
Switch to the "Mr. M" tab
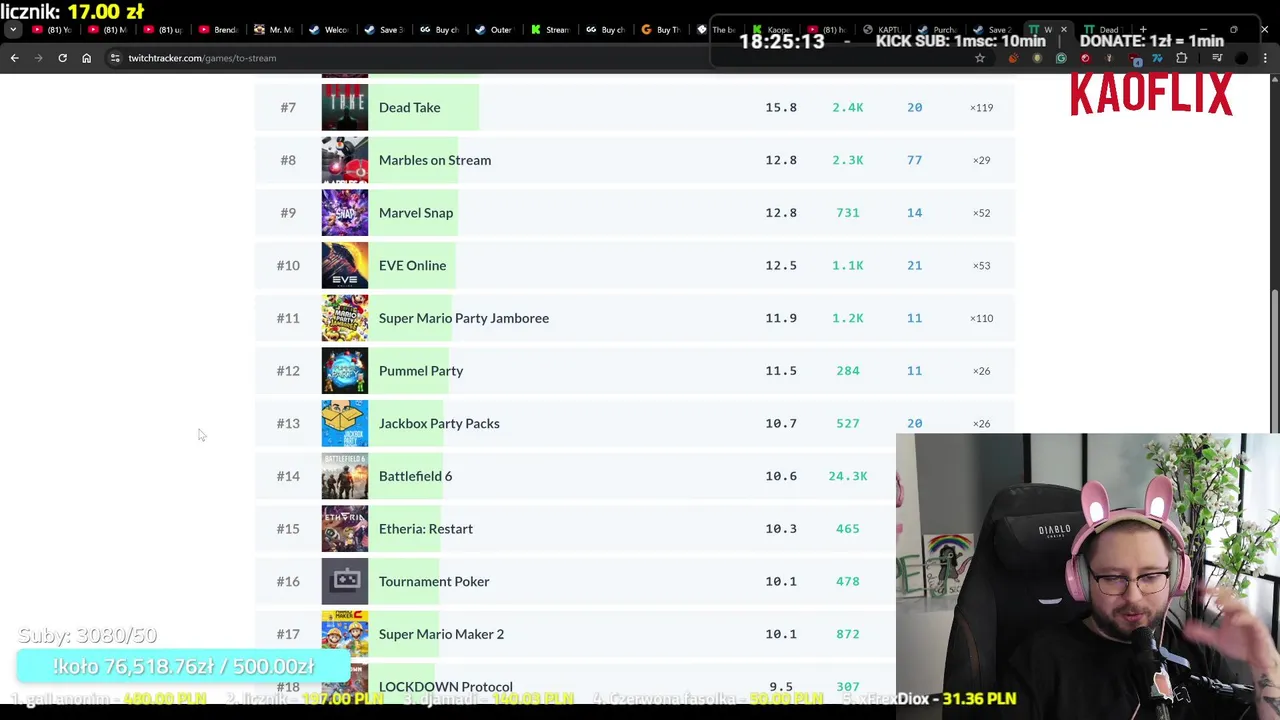click(x=272, y=30)
